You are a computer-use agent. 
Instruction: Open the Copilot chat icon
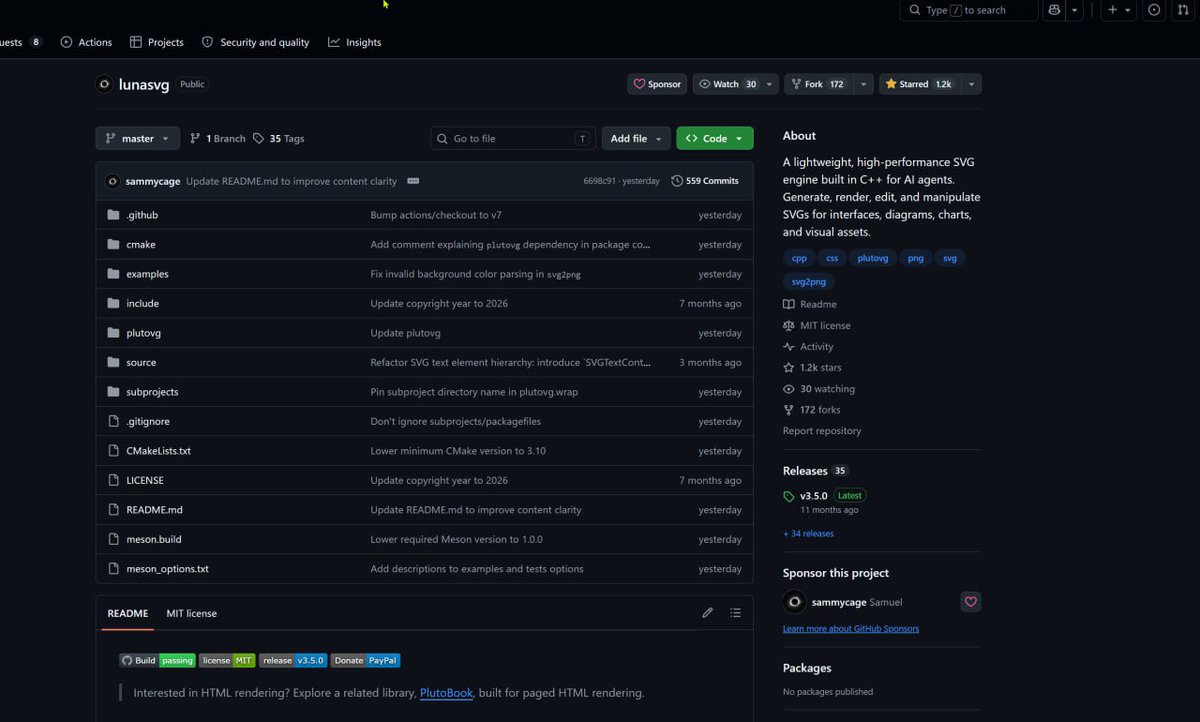click(1054, 10)
